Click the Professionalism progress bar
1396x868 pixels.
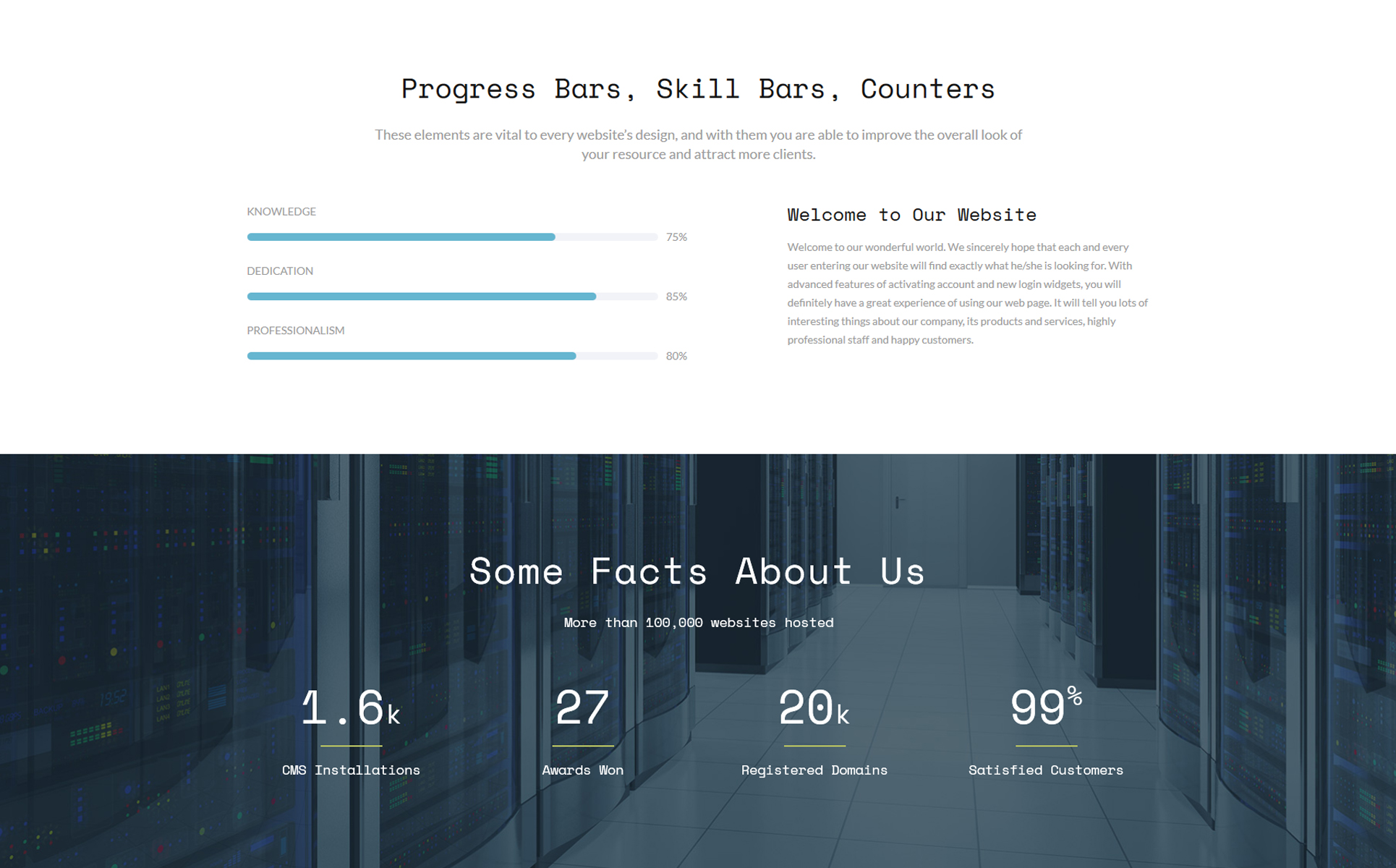pyautogui.click(x=452, y=356)
